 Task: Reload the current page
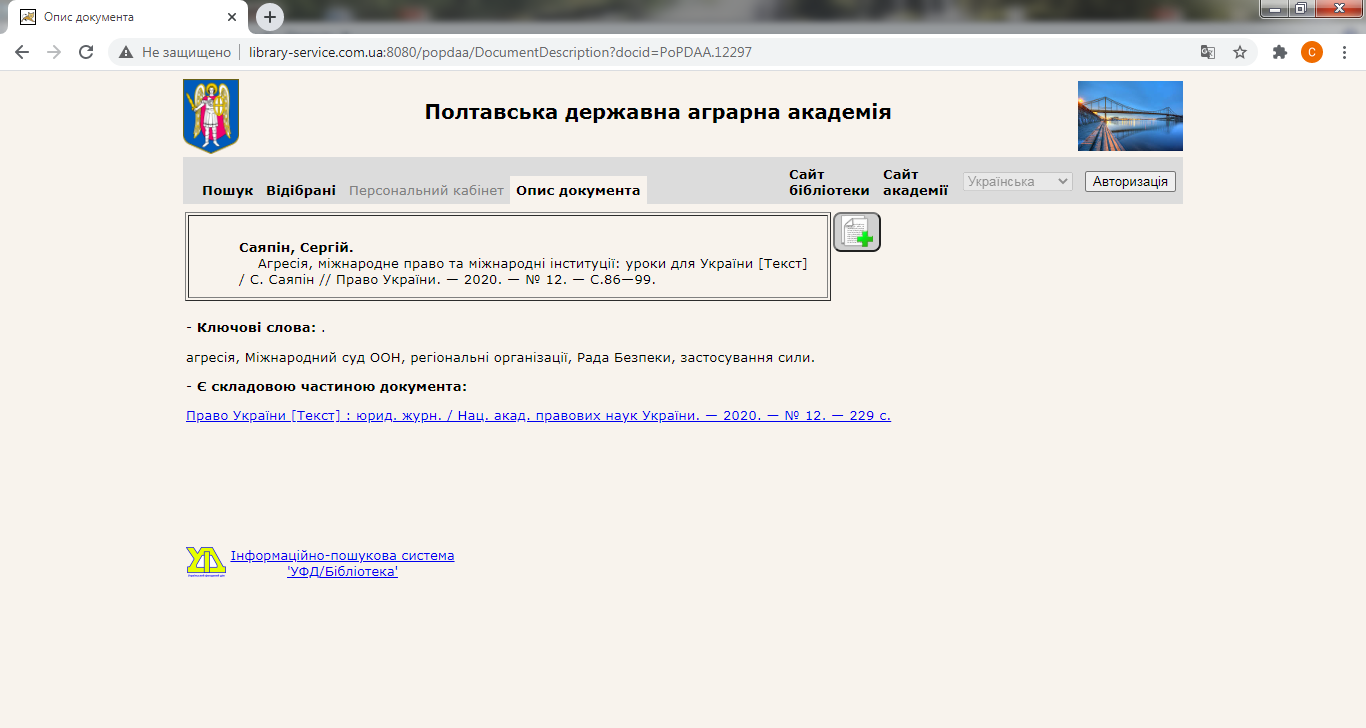(86, 52)
